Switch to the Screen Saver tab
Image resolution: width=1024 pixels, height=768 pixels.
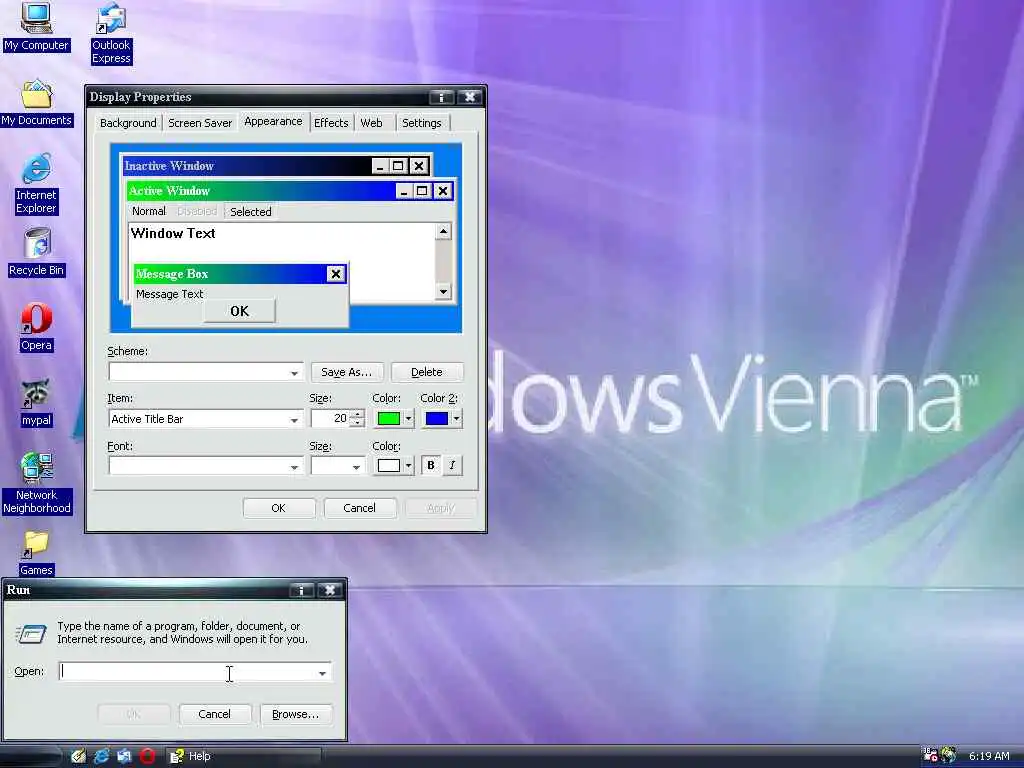(200, 123)
